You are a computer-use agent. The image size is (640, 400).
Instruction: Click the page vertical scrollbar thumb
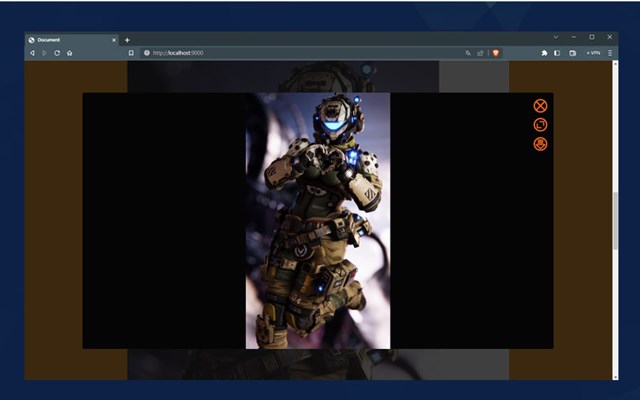tap(615, 220)
